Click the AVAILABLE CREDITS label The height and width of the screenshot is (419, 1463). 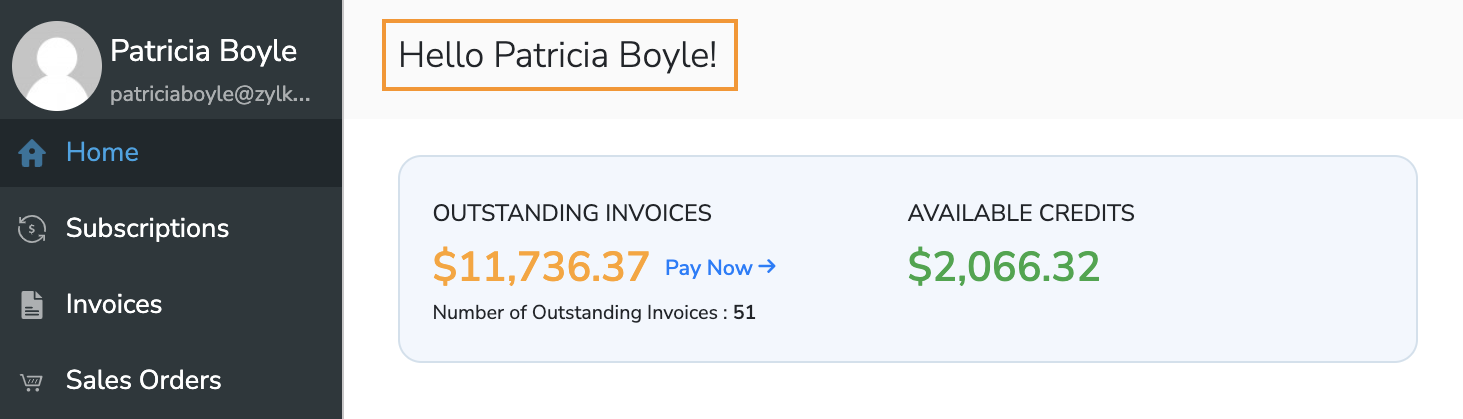point(1021,212)
